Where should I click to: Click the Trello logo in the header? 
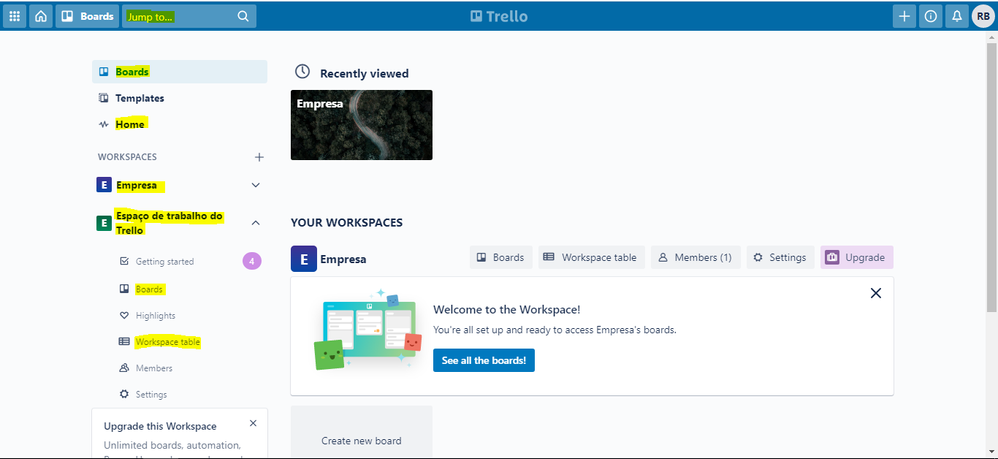pyautogui.click(x=499, y=17)
